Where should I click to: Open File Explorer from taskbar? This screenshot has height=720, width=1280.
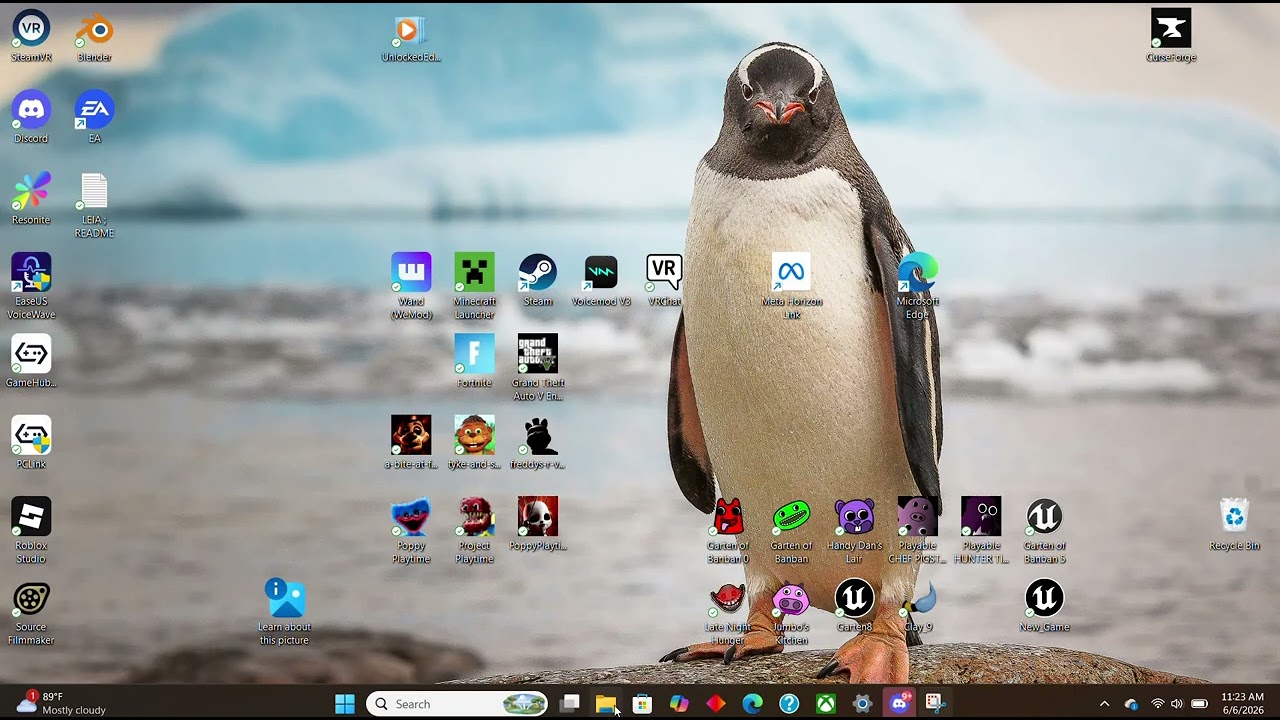click(606, 704)
